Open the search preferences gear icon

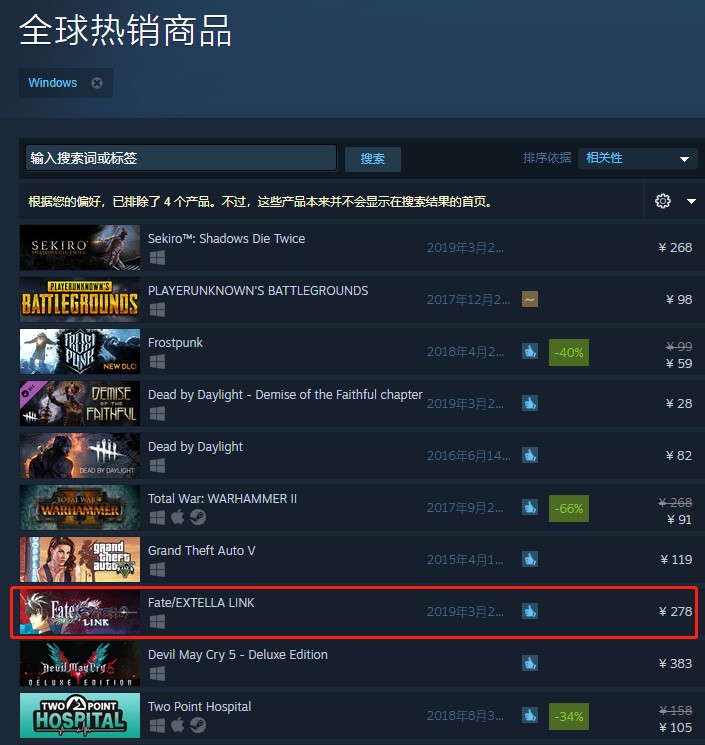click(x=663, y=201)
